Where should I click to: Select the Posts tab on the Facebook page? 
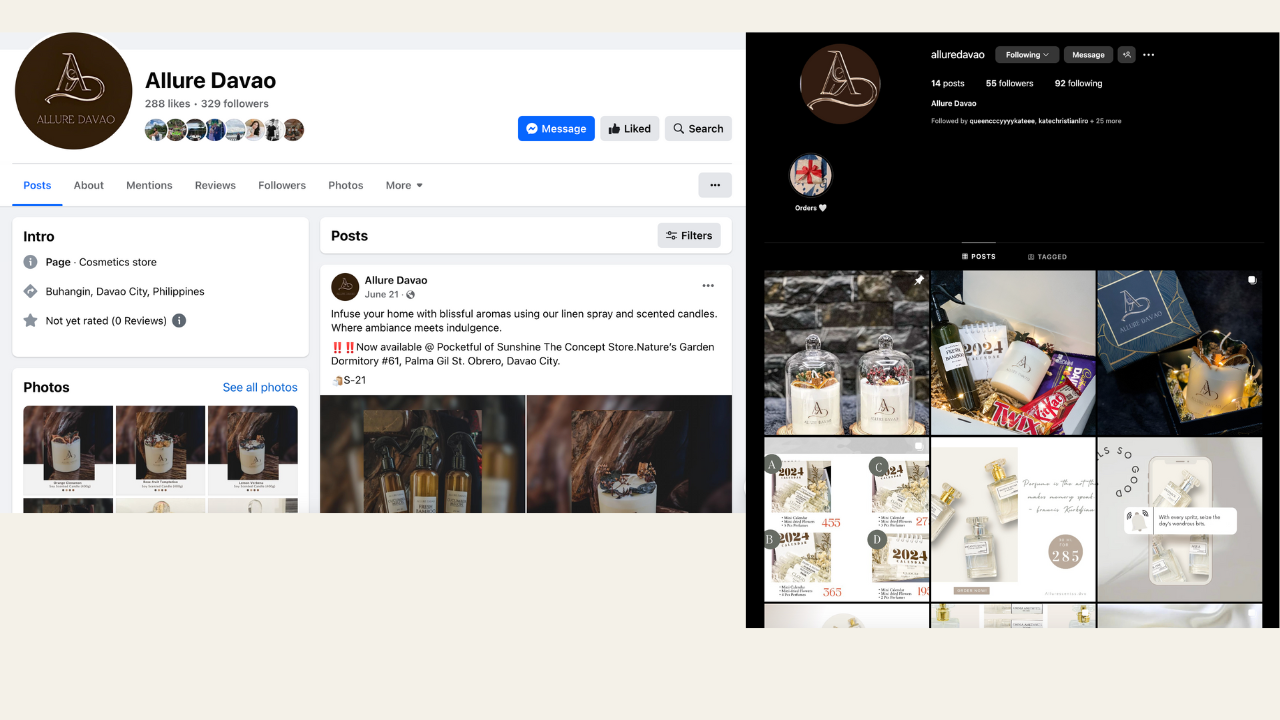(37, 185)
